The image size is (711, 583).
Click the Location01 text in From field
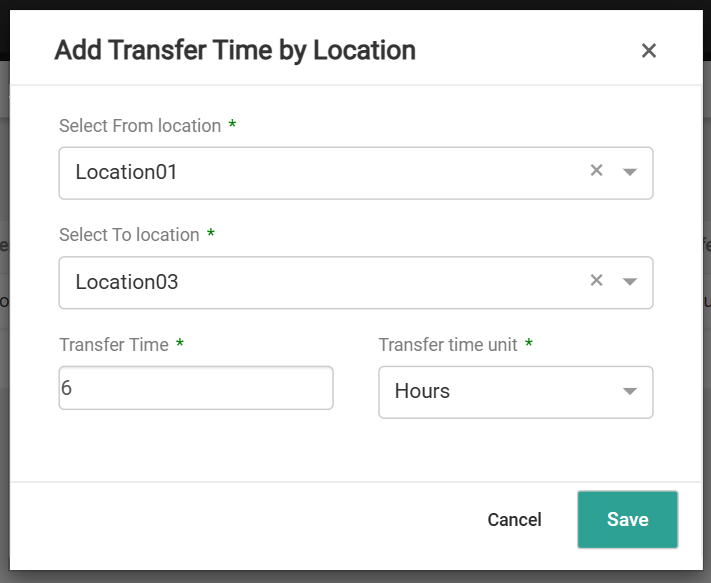126,172
